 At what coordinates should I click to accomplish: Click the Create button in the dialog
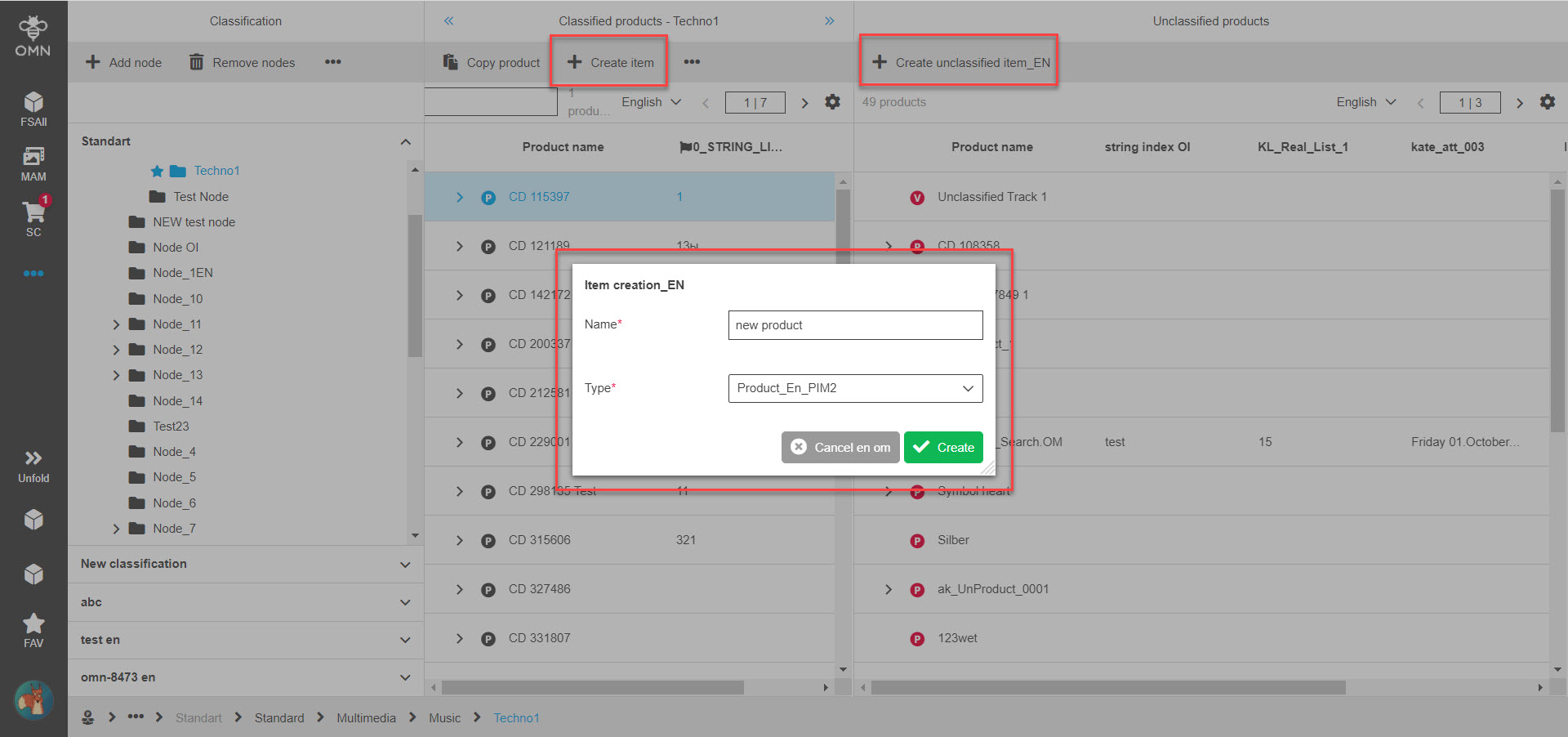943,447
